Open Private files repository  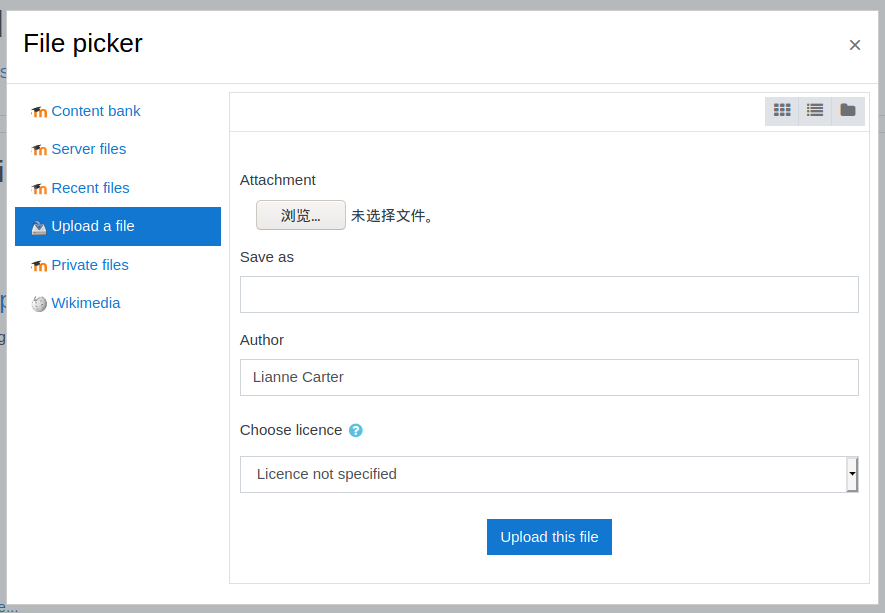[90, 265]
